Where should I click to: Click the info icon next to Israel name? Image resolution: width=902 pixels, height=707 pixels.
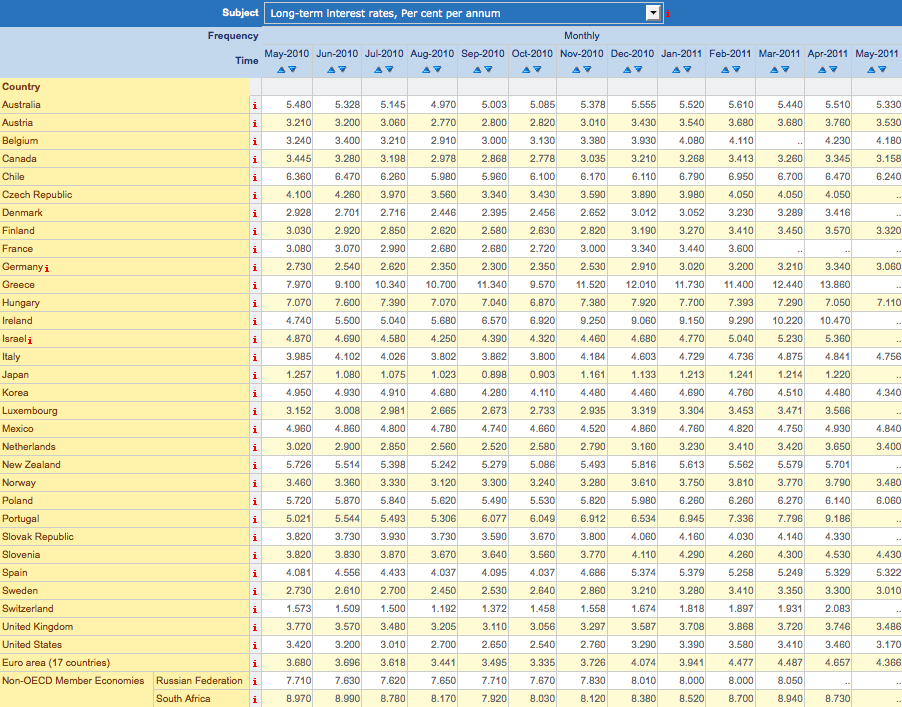tap(32, 340)
